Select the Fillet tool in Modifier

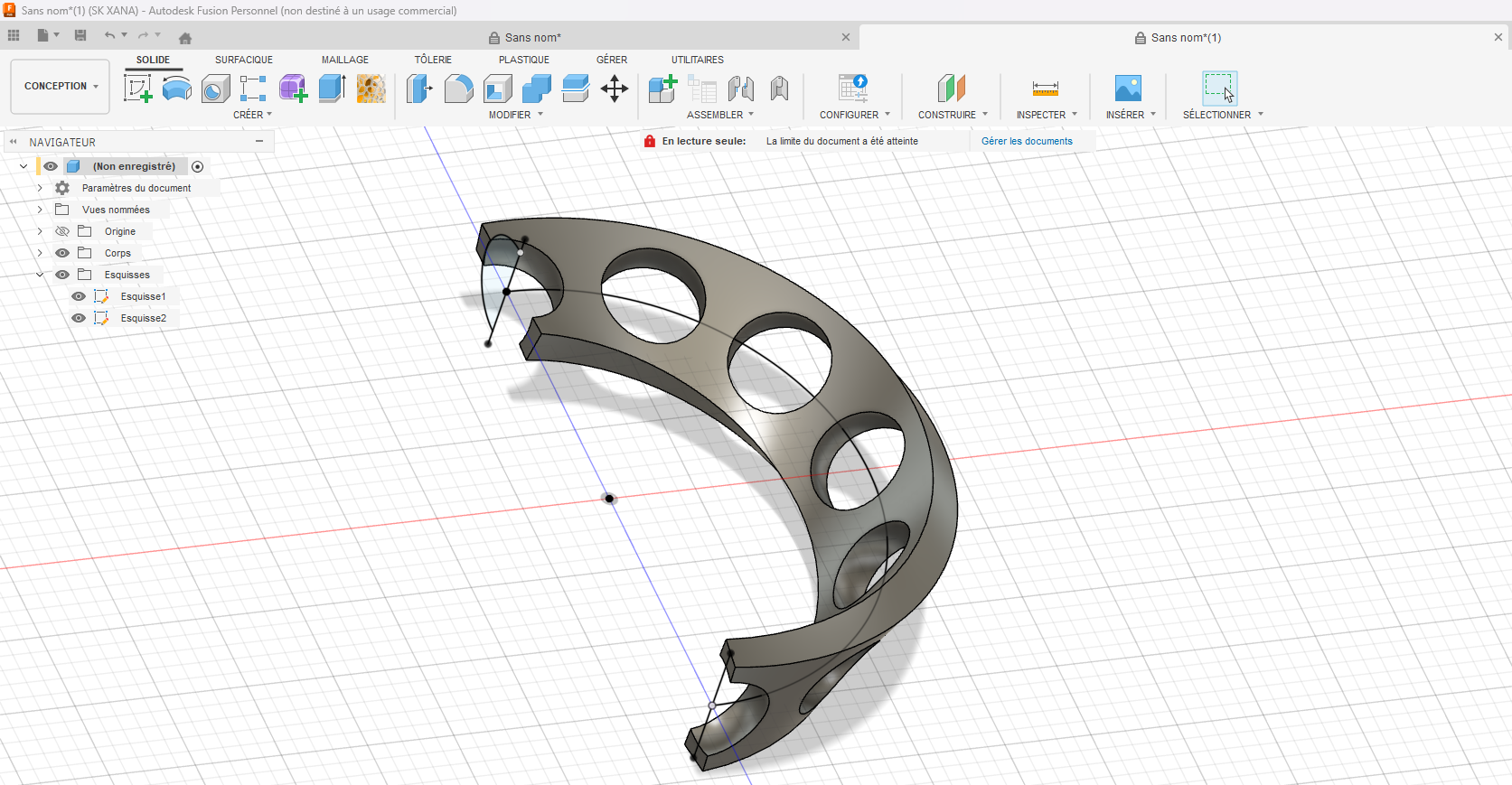458,89
